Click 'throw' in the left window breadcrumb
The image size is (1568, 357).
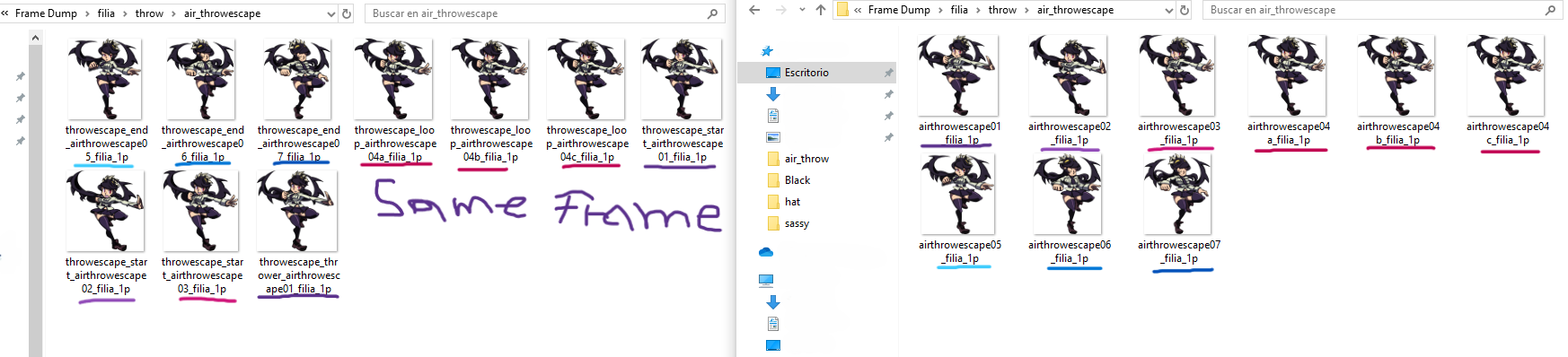tap(149, 13)
